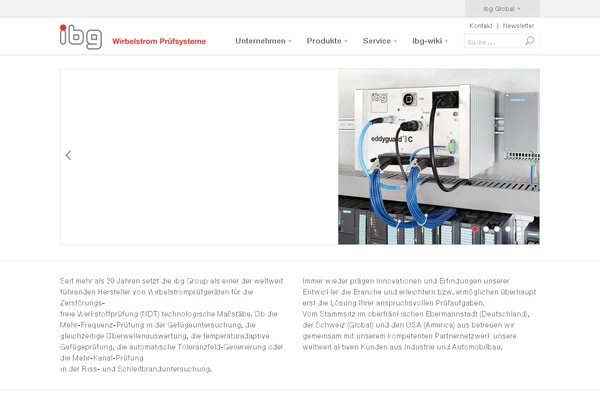
Task: Select the third slide dot
Action: (497, 229)
